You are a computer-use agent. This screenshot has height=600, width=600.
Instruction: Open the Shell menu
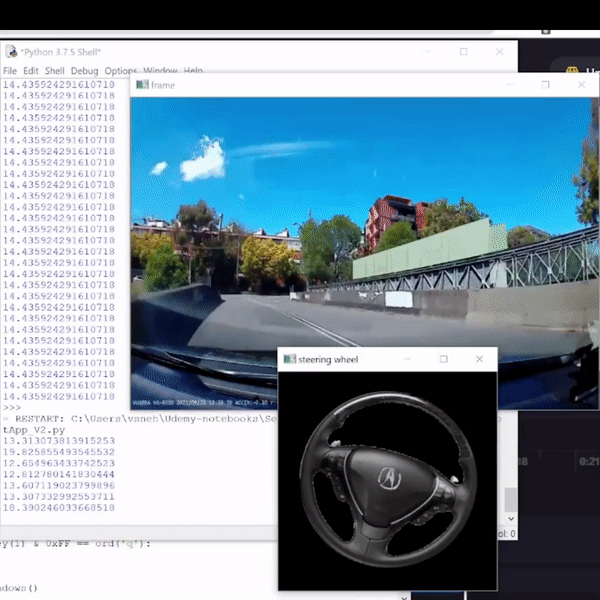55,71
